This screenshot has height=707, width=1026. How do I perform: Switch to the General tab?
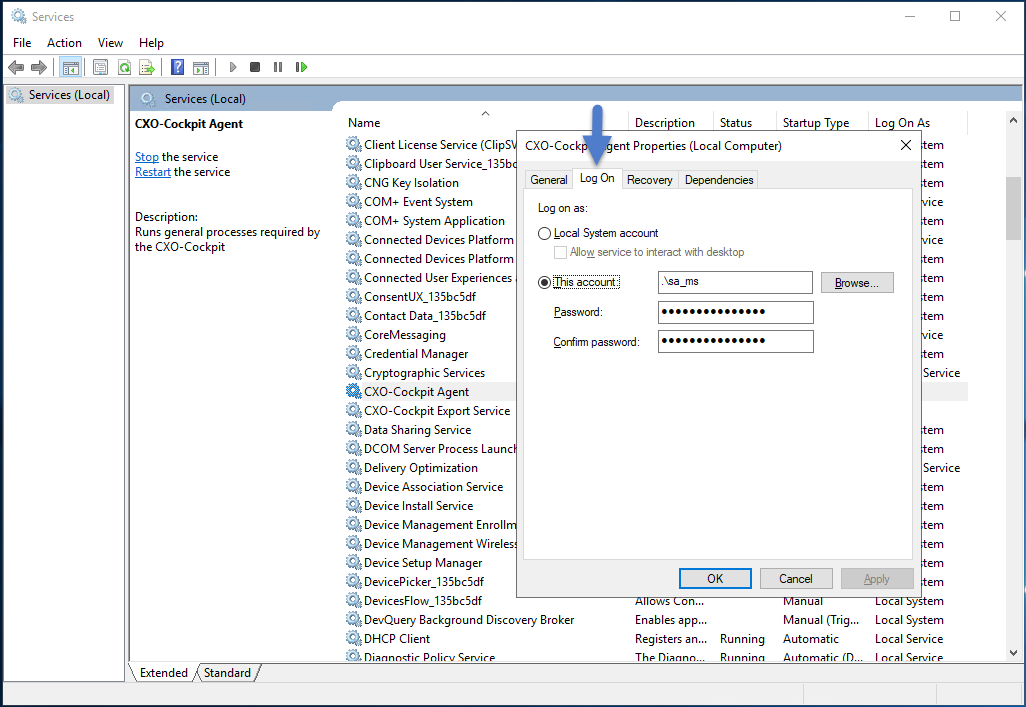click(548, 180)
